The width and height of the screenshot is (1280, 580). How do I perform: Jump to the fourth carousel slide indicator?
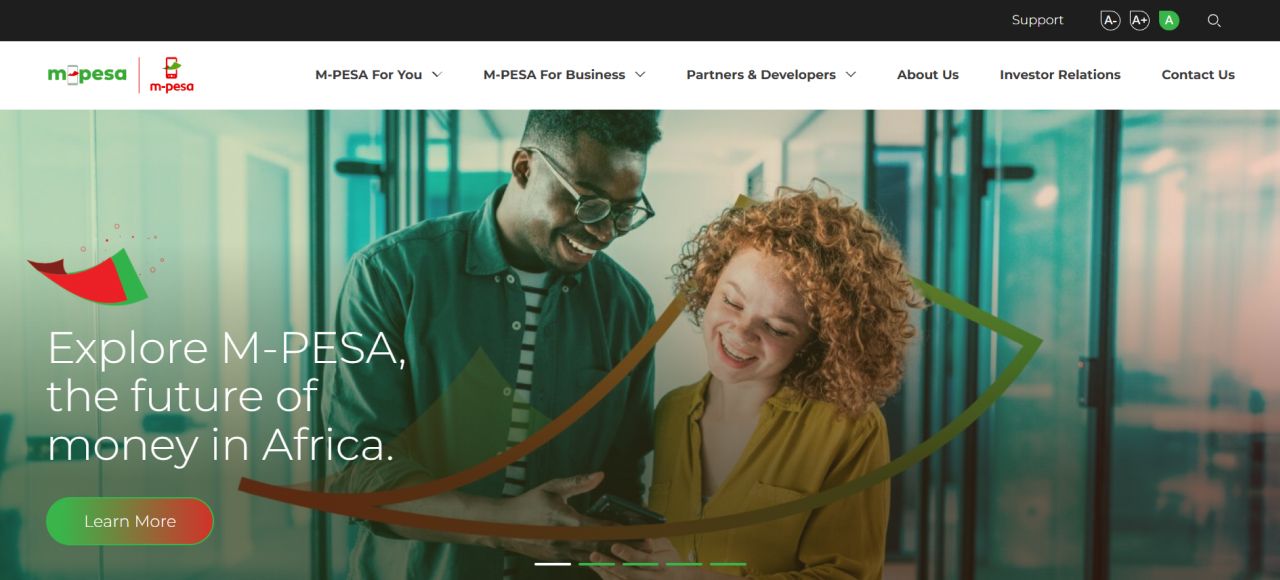click(x=685, y=564)
